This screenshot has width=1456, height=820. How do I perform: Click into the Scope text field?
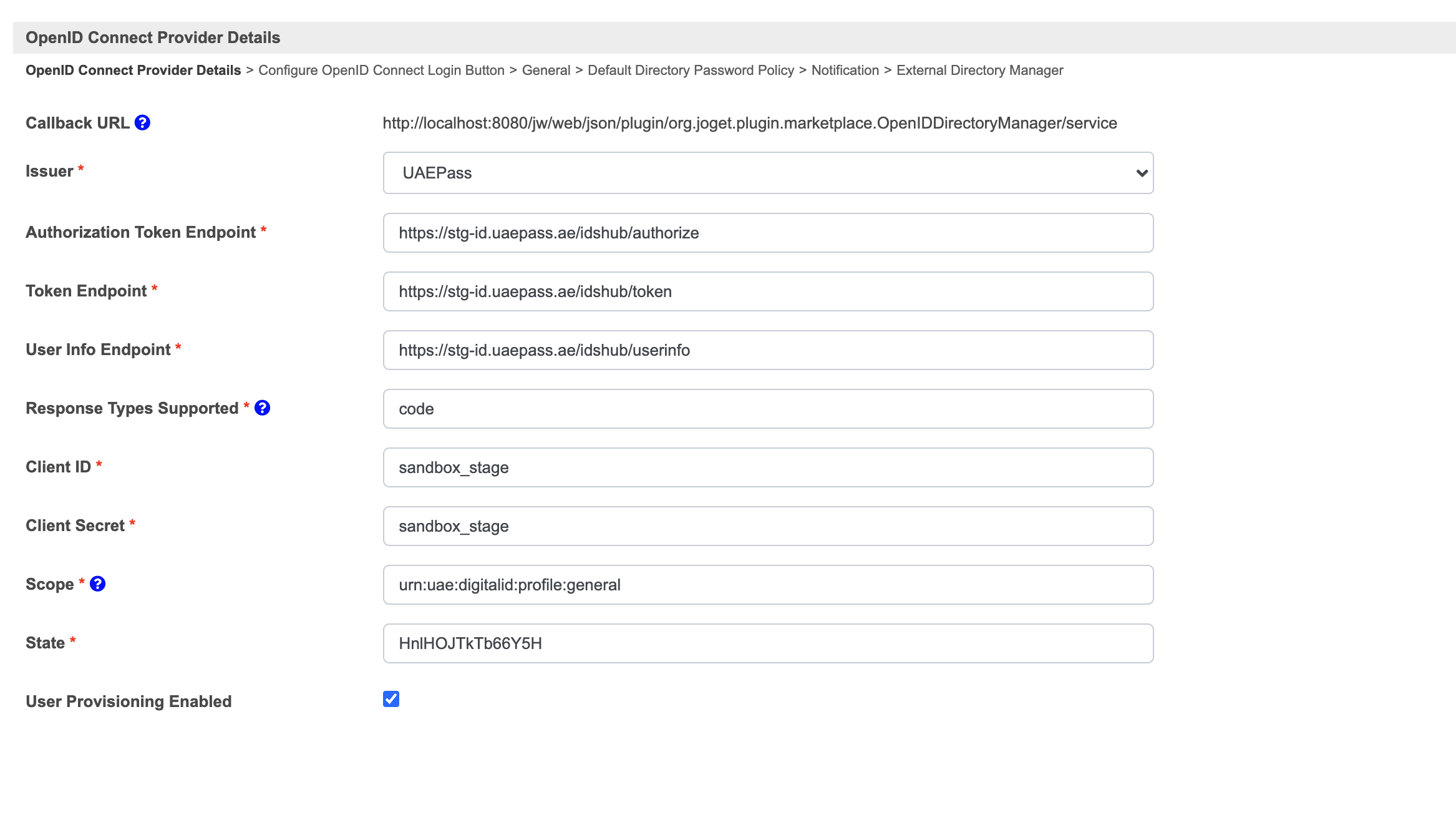(x=768, y=585)
